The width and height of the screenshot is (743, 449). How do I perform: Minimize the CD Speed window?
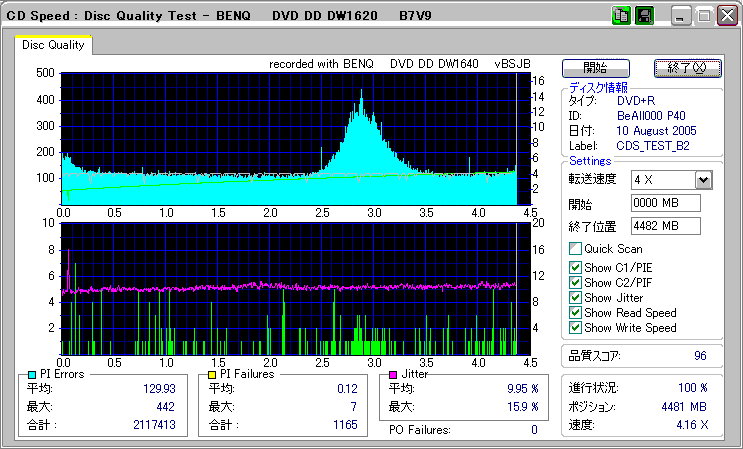click(x=681, y=16)
